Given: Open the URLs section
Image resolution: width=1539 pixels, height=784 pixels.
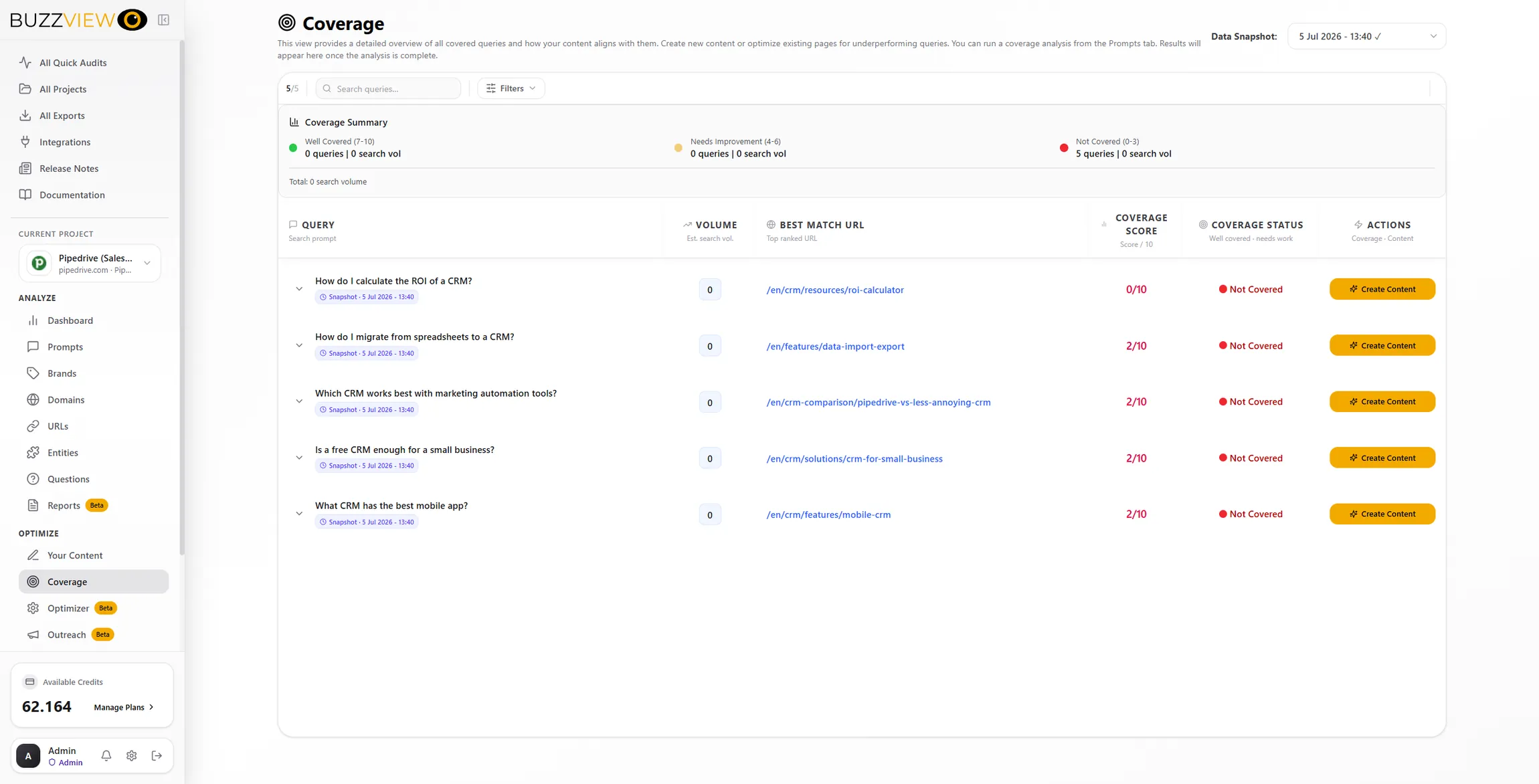Looking at the screenshot, I should click(94, 426).
